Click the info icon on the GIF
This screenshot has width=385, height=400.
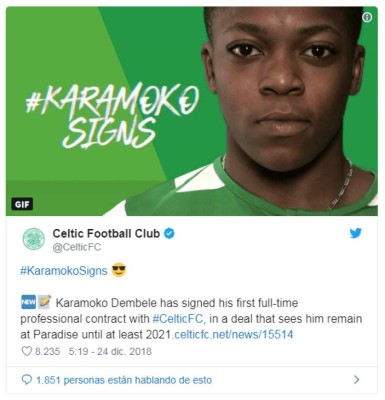[x=367, y=17]
